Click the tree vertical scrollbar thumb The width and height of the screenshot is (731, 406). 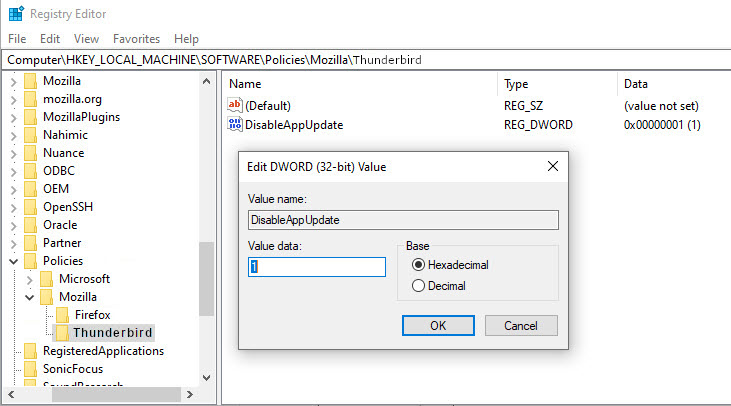[207, 279]
